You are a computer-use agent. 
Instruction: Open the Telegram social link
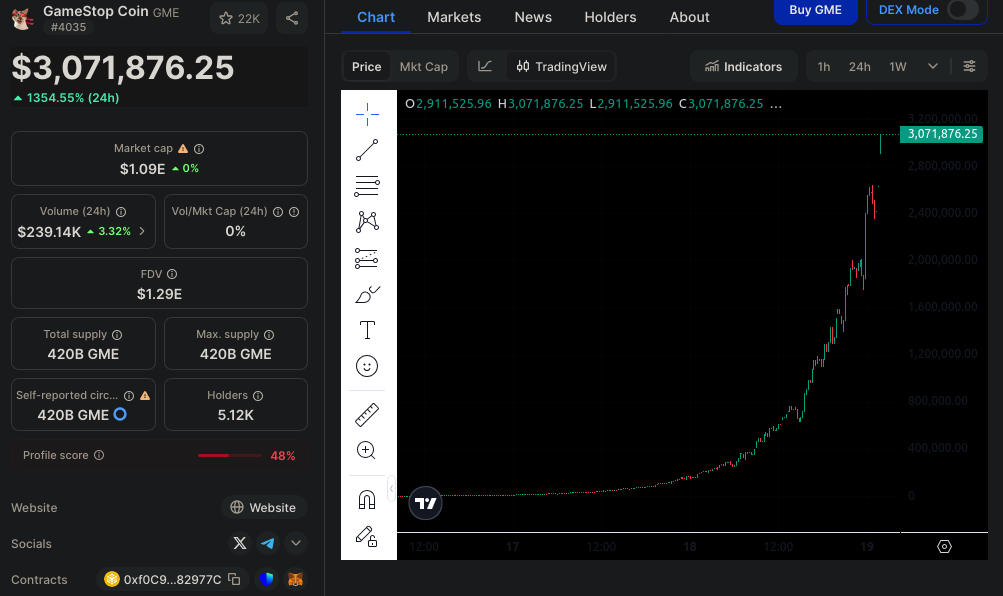pos(268,543)
